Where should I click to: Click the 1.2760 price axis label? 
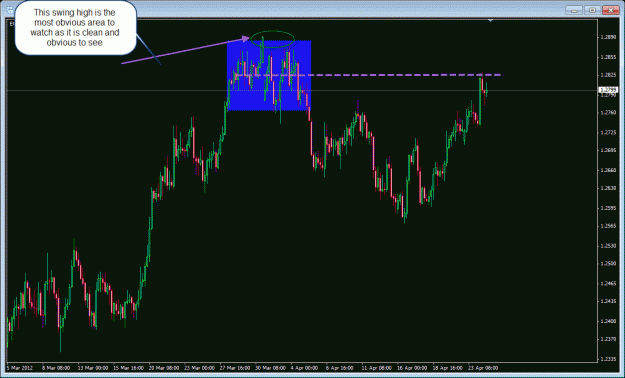tap(608, 113)
